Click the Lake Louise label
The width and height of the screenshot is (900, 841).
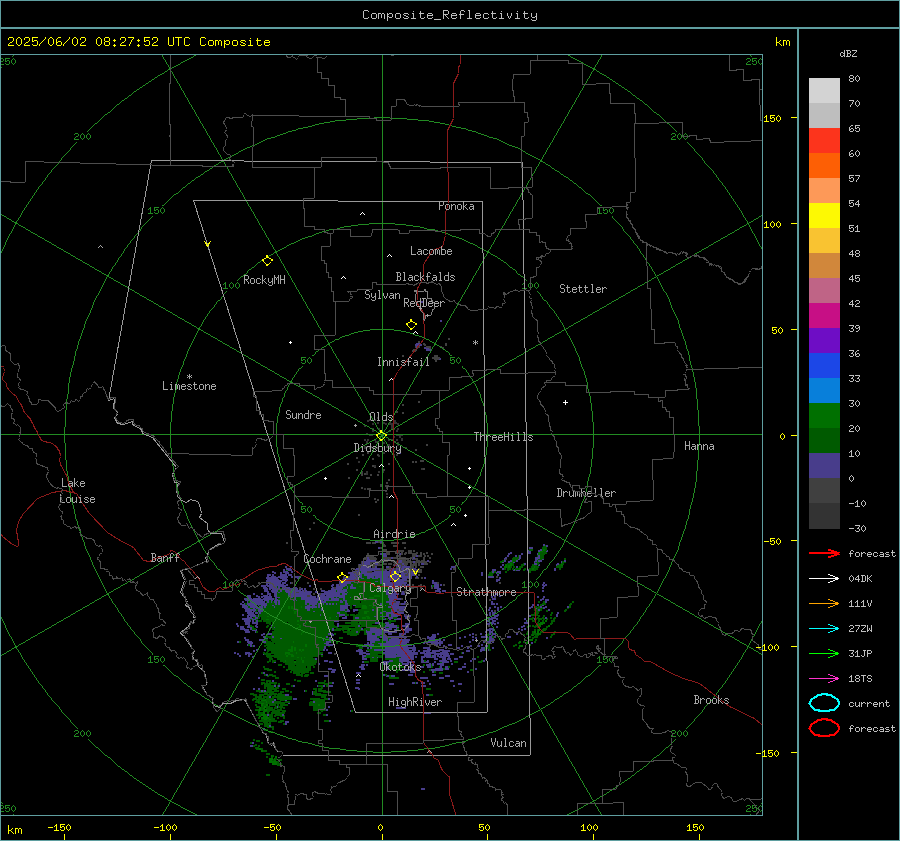[77, 491]
